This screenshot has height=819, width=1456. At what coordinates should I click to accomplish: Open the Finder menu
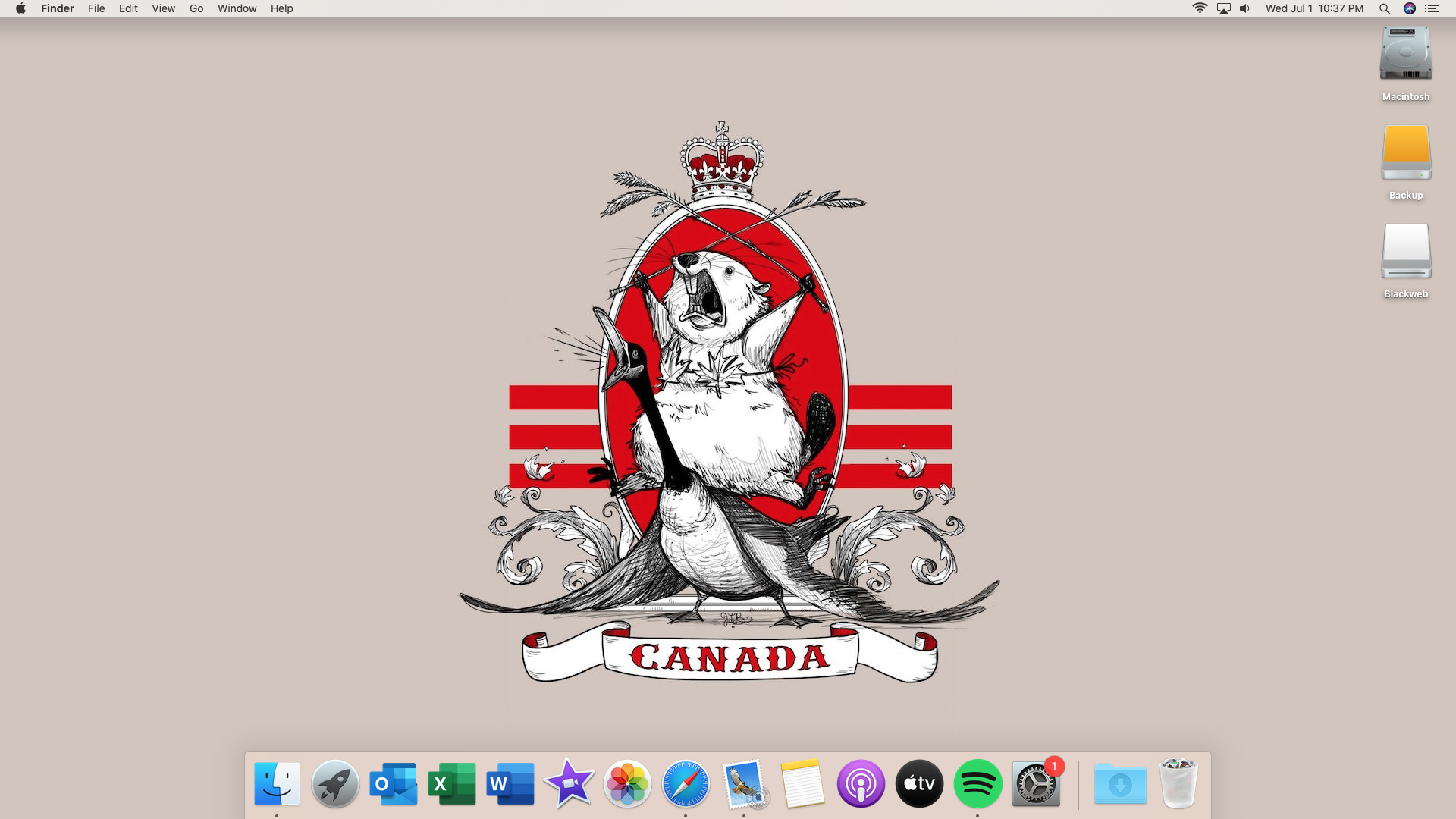[58, 8]
